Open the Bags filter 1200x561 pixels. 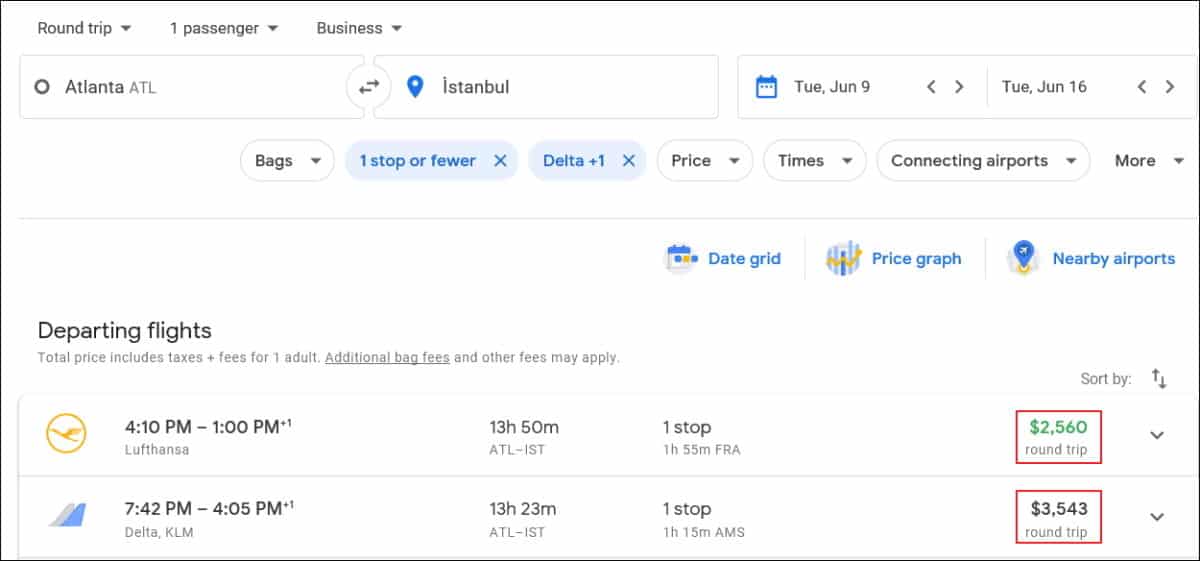[287, 161]
